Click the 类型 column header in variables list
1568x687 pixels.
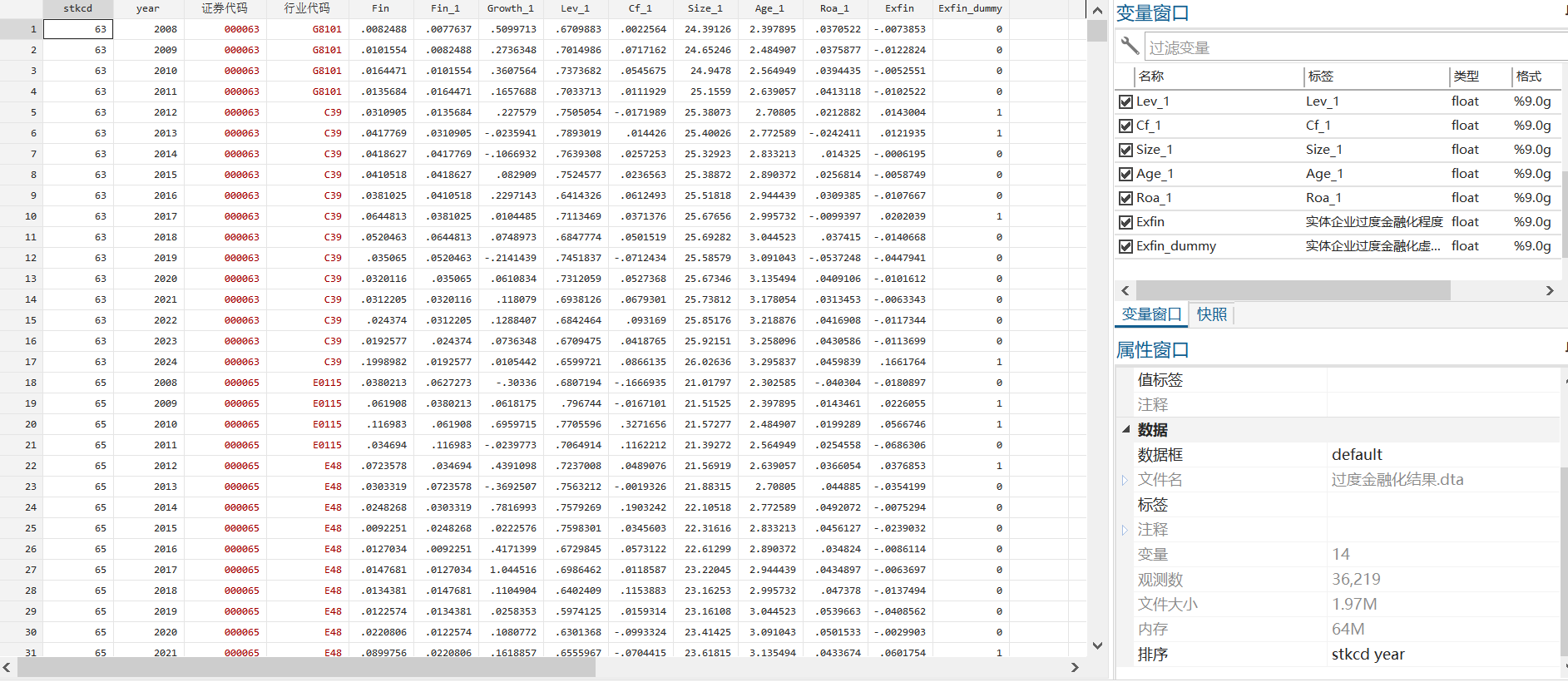point(1480,77)
